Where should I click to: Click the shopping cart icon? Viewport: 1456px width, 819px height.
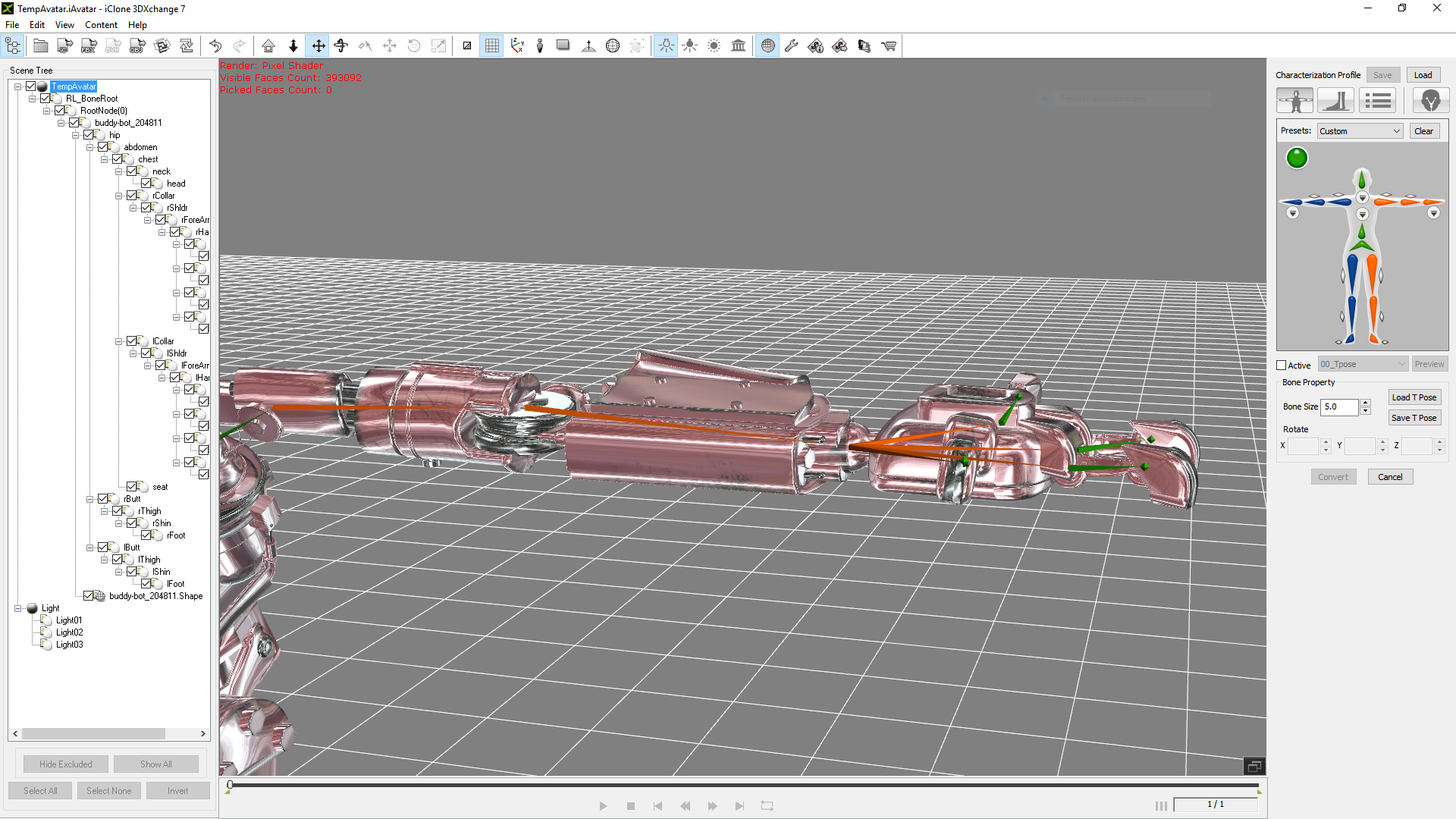pos(889,46)
